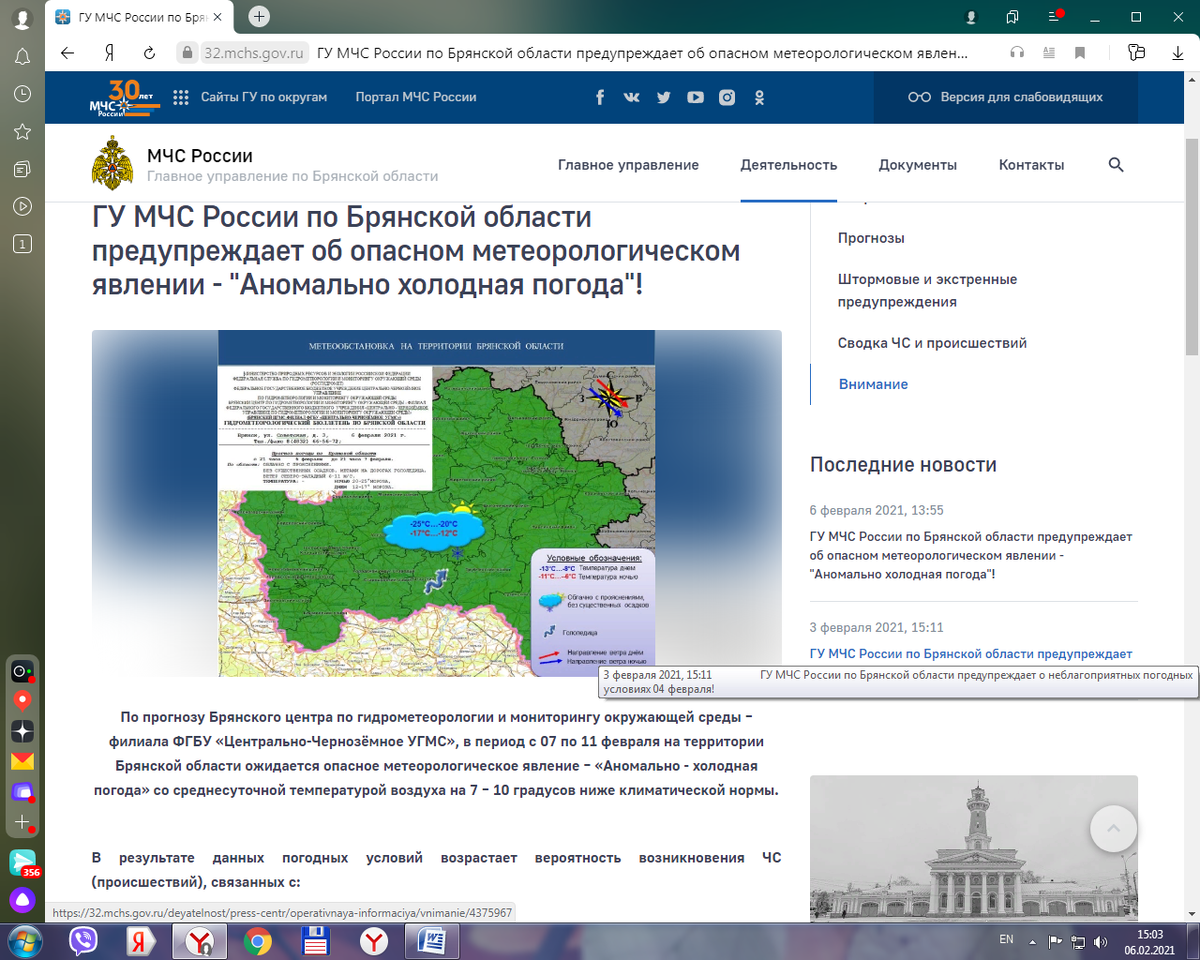Open the Деятельность menu
The image size is (1200, 960).
(789, 165)
